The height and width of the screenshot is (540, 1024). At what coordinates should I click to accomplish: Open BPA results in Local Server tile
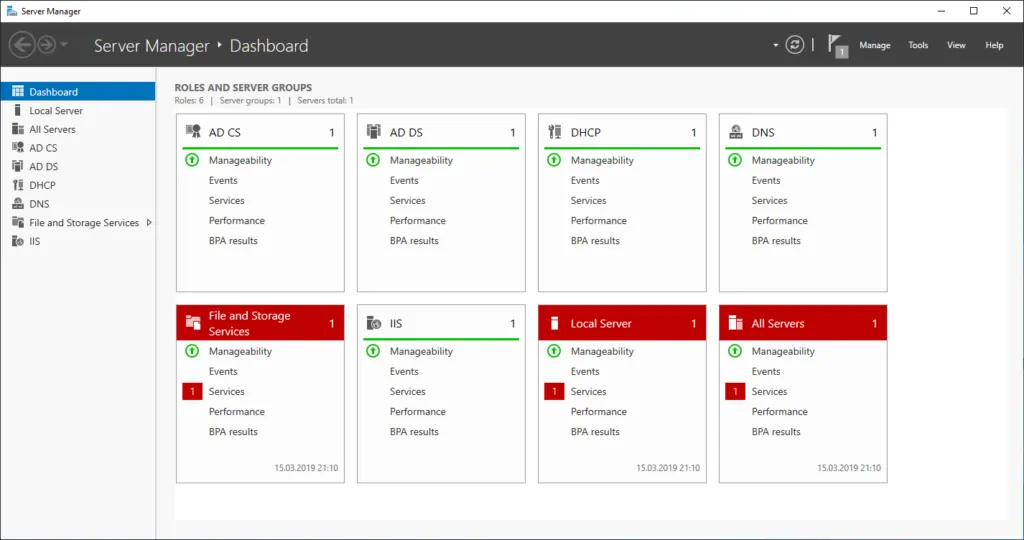point(595,432)
